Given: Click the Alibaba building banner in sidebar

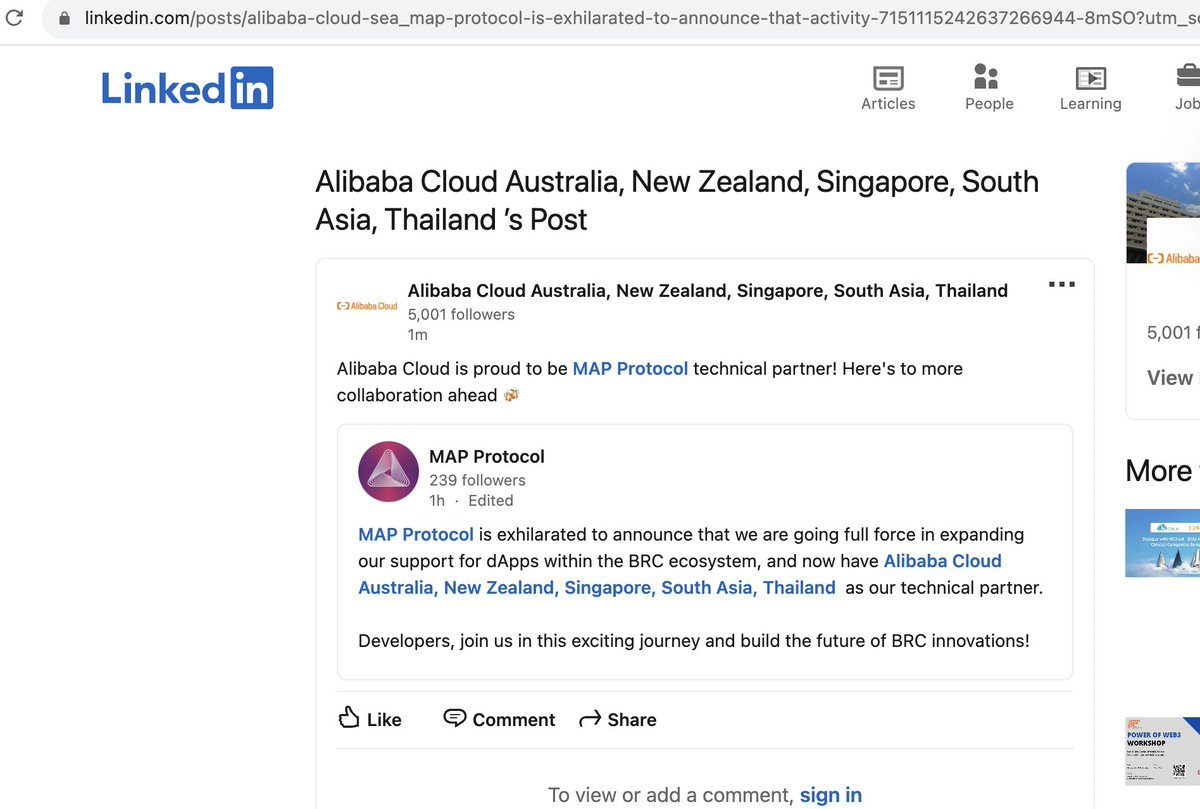Looking at the screenshot, I should click(1163, 213).
